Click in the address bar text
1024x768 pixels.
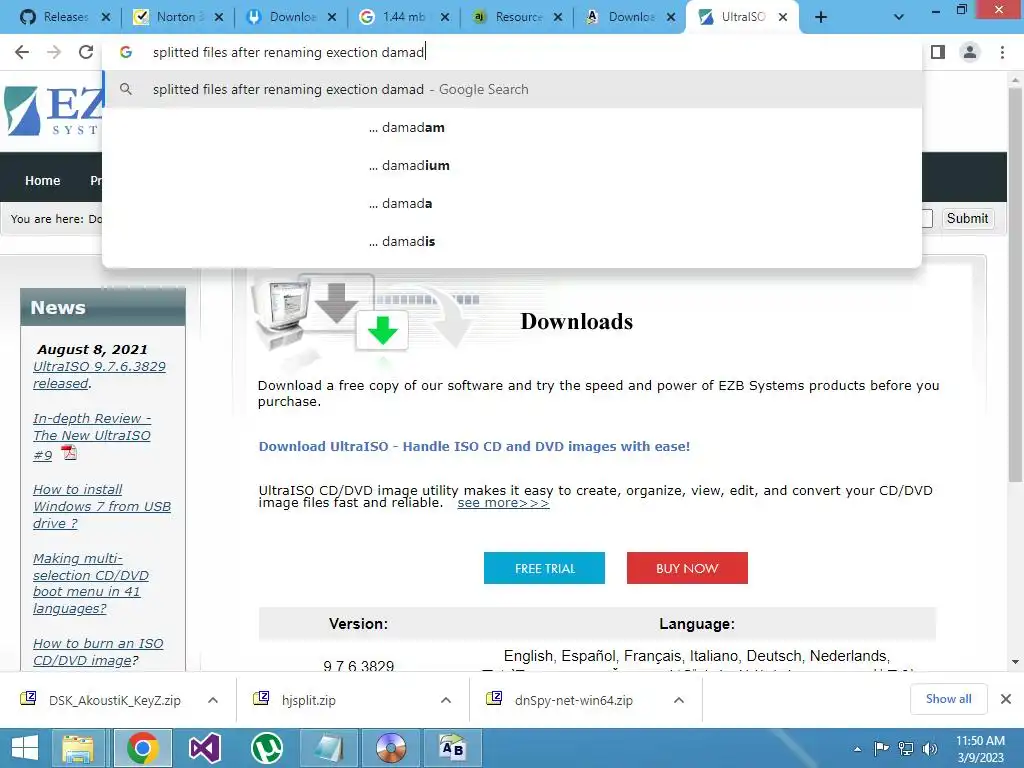[x=289, y=52]
